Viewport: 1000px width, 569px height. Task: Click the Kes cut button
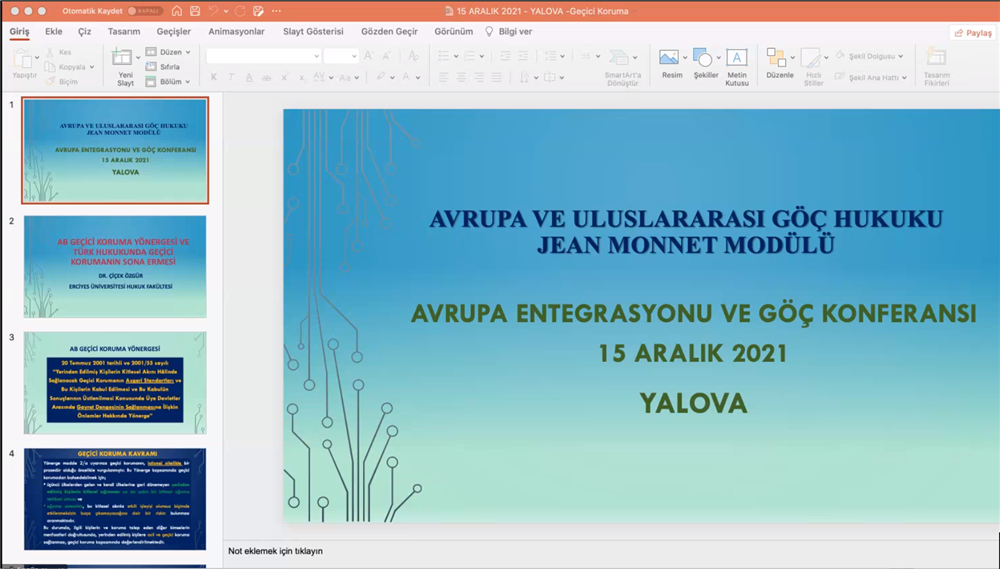(x=59, y=52)
